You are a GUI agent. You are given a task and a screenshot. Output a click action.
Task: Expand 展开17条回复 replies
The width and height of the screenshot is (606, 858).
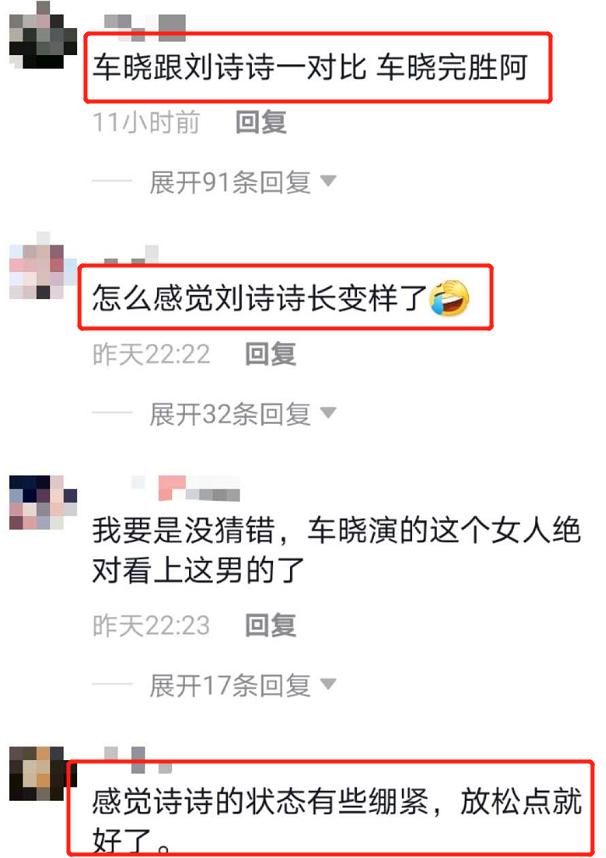[230, 685]
